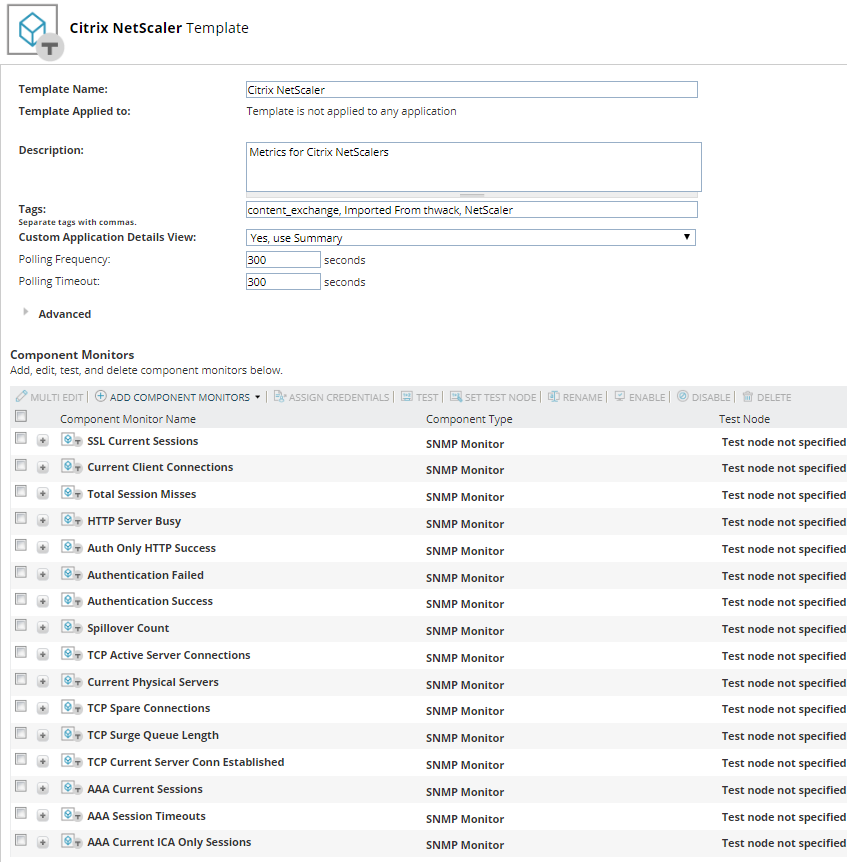Click the Polling Timeout field
The image size is (847, 862).
tap(283, 281)
